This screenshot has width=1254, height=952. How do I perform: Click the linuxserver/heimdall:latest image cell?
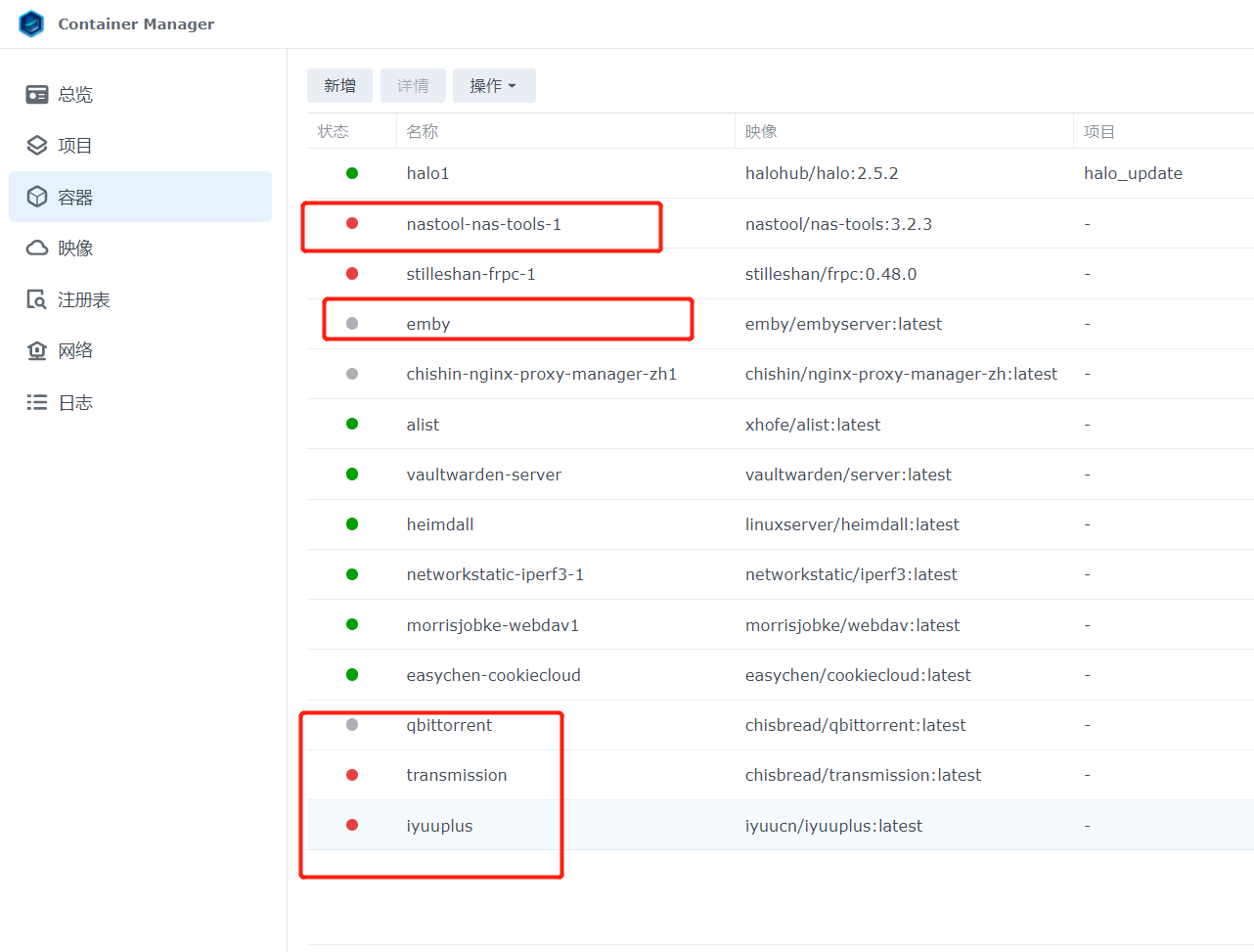[x=852, y=524]
